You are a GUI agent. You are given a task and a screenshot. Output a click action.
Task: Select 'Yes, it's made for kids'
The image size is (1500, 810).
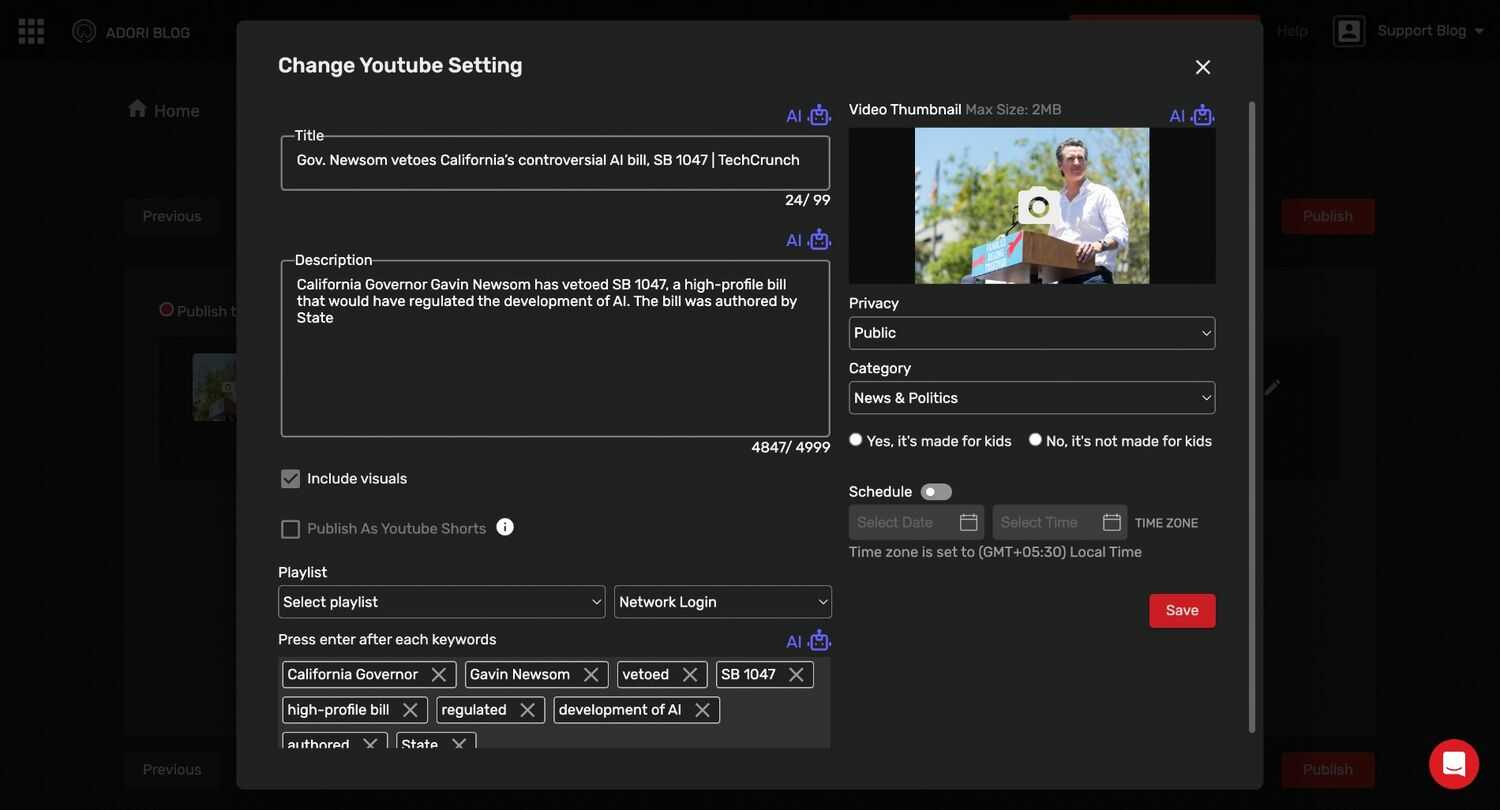[x=856, y=440]
